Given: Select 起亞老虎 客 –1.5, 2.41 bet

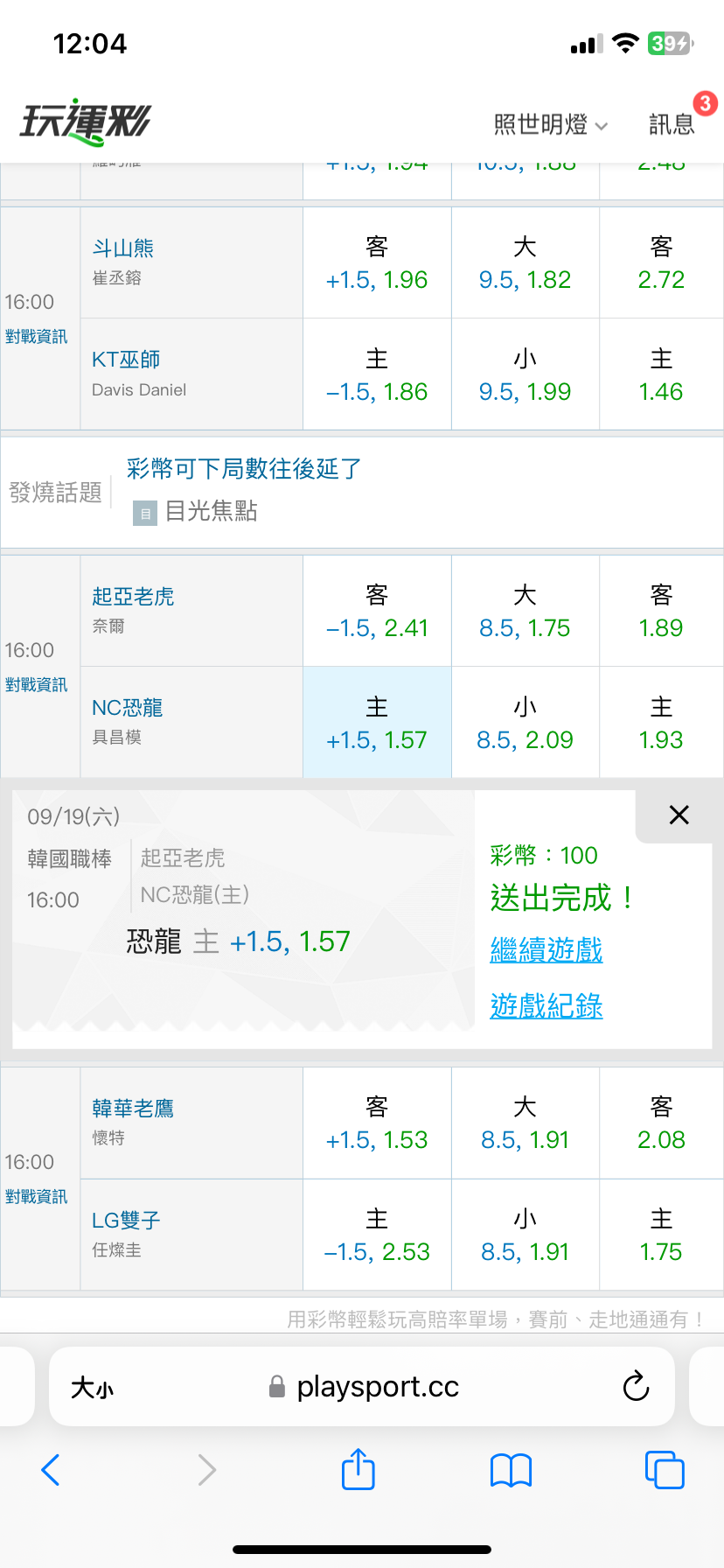Looking at the screenshot, I should coord(377,611).
